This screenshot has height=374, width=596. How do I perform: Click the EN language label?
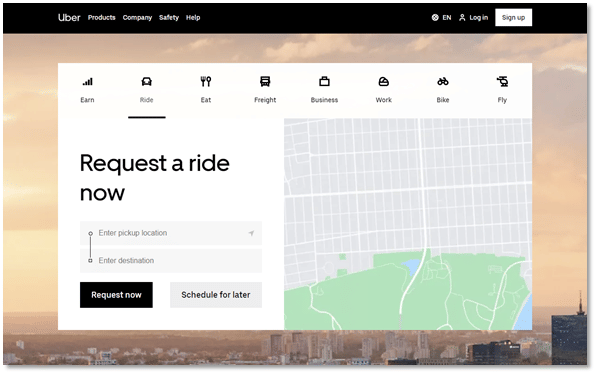(x=447, y=17)
